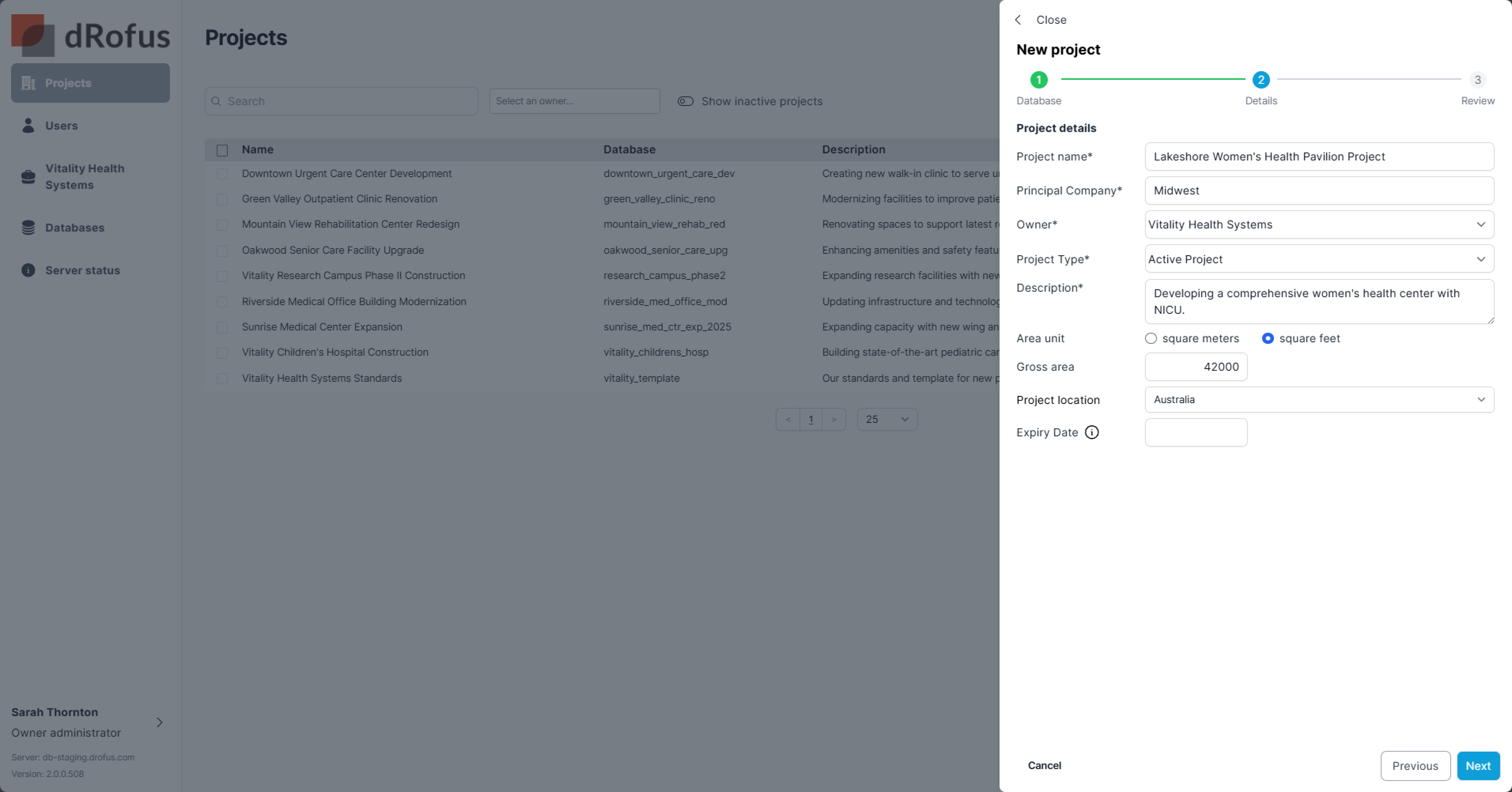Click page number 1 in pagination

pyautogui.click(x=811, y=419)
